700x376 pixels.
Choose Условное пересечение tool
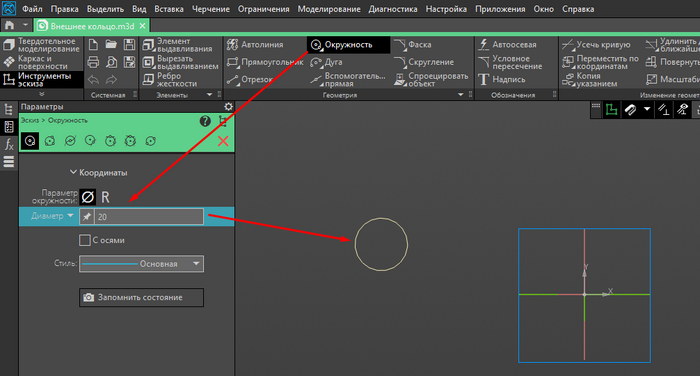[510, 62]
